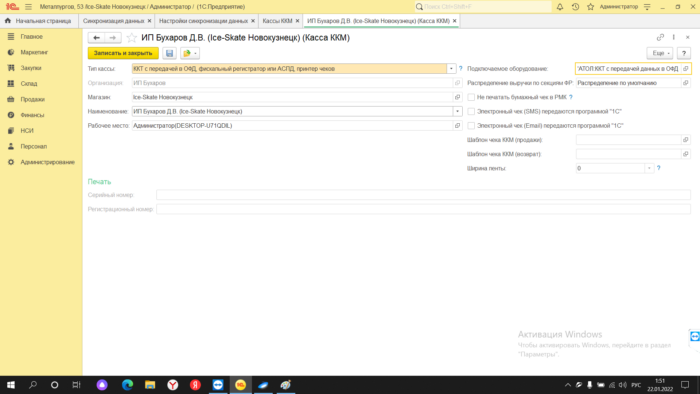Expand Тип кассы dropdown

click(x=451, y=69)
